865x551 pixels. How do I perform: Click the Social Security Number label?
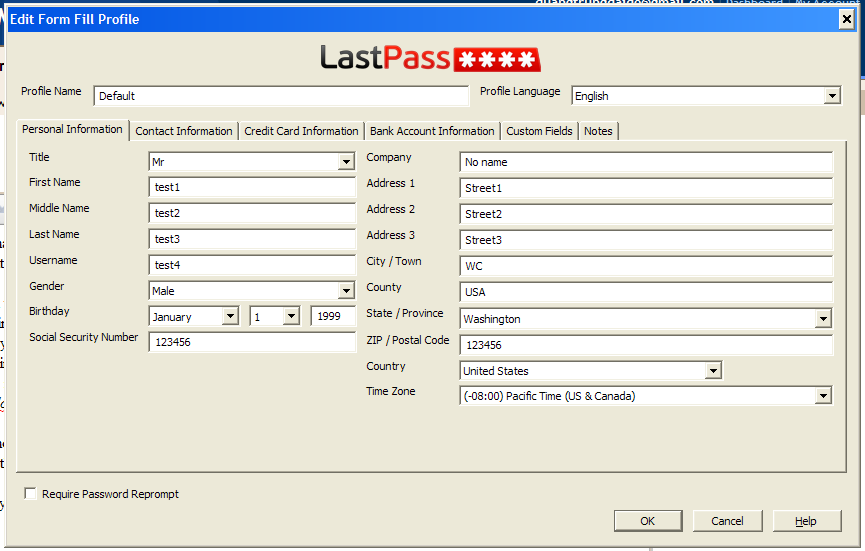pyautogui.click(x=83, y=337)
